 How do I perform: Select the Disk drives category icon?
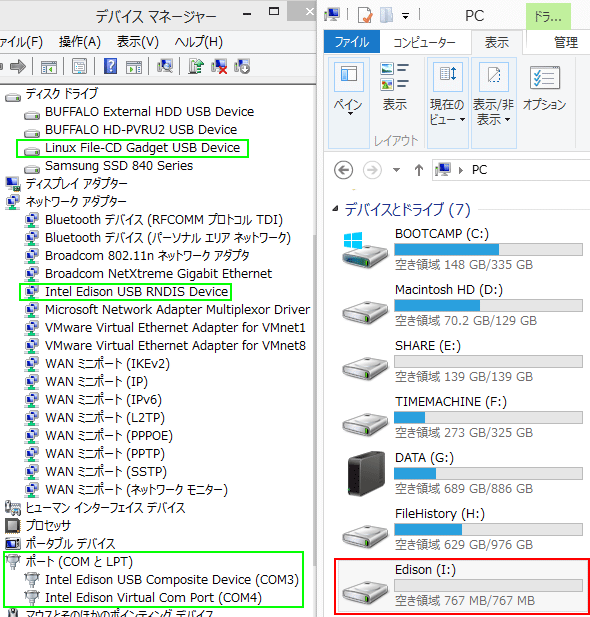(x=13, y=96)
